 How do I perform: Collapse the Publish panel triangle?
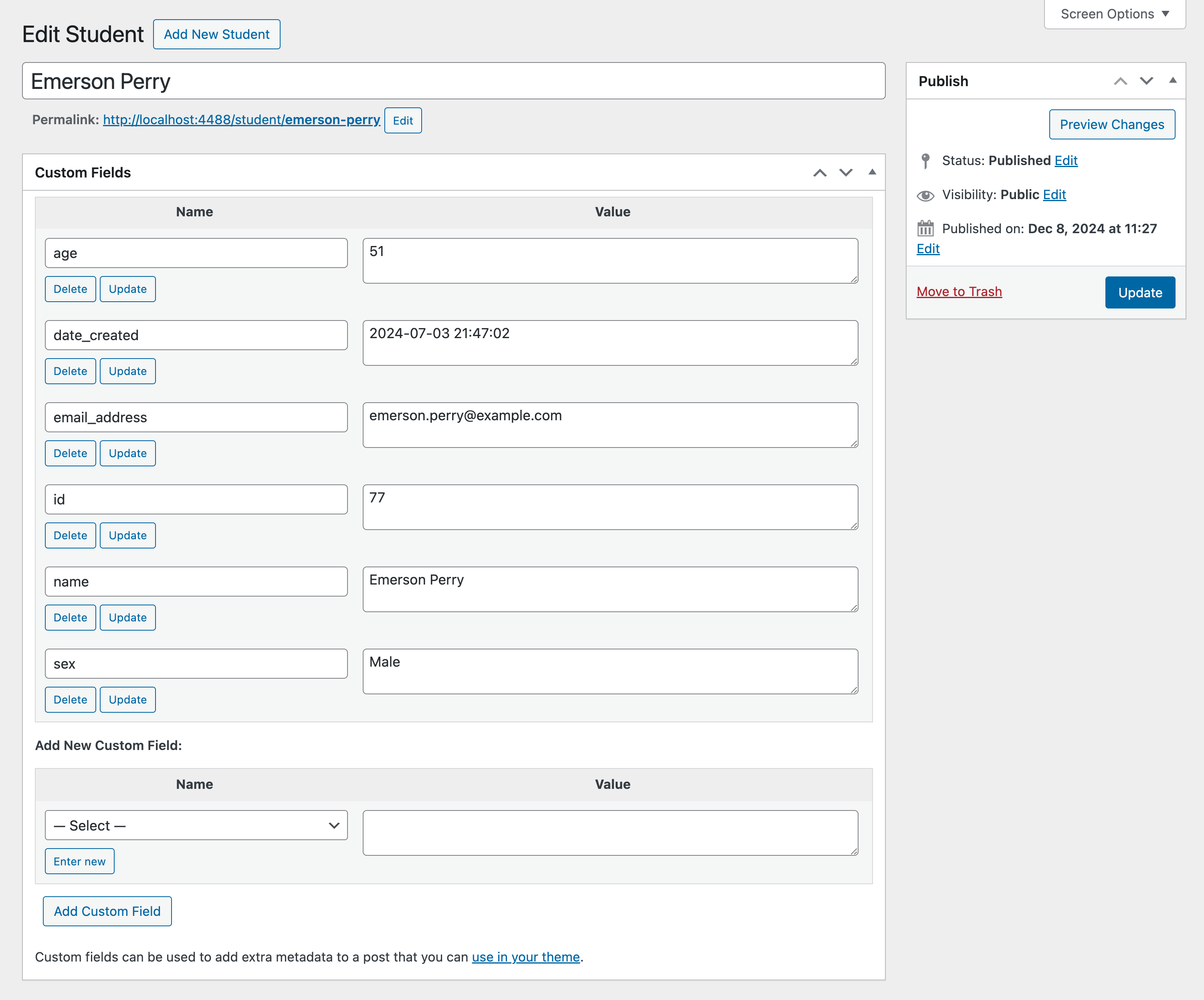1172,80
